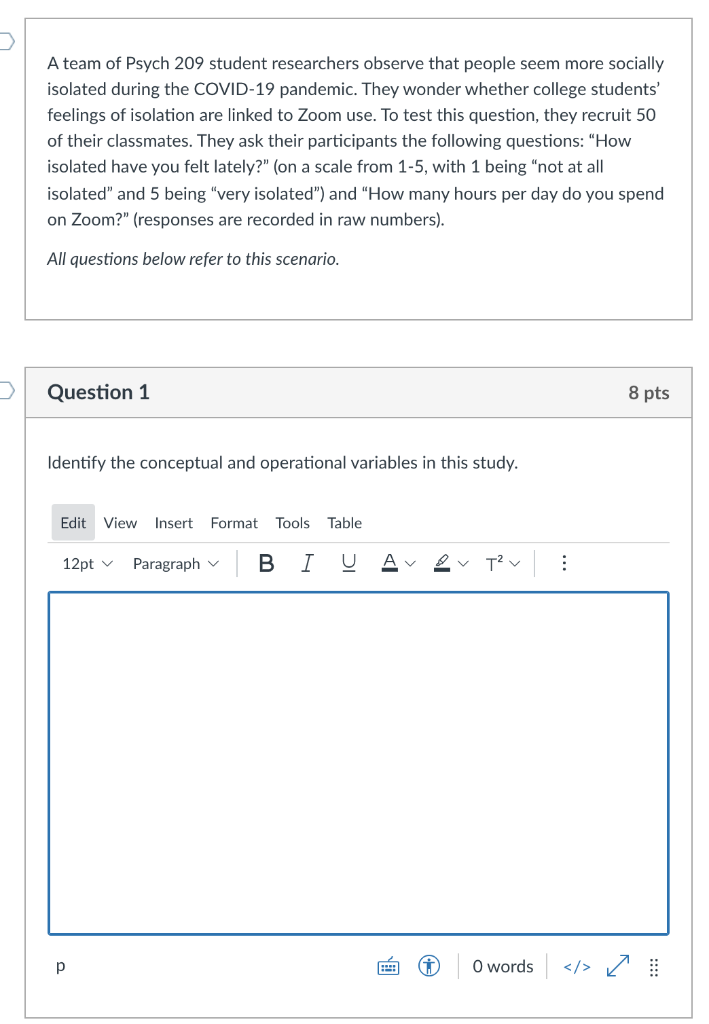
Task: Switch to the HTML code editor
Action: 576,966
